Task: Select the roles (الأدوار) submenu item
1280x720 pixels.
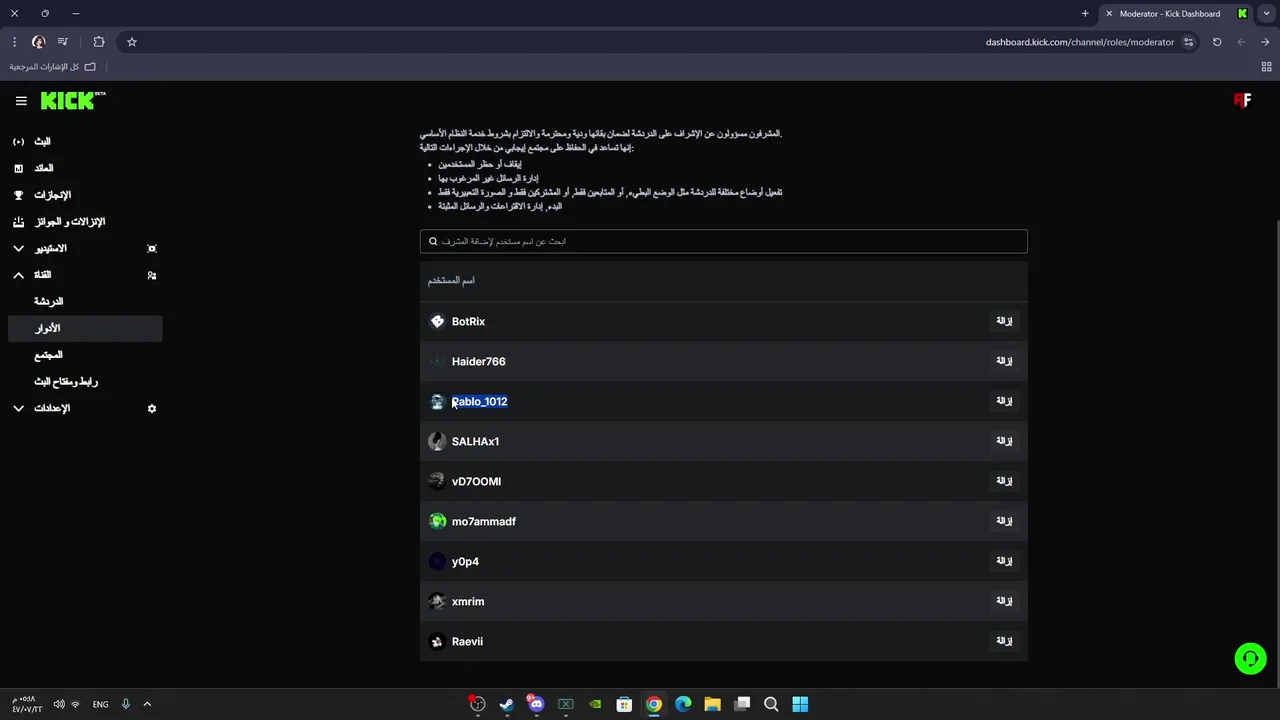Action: pos(85,328)
